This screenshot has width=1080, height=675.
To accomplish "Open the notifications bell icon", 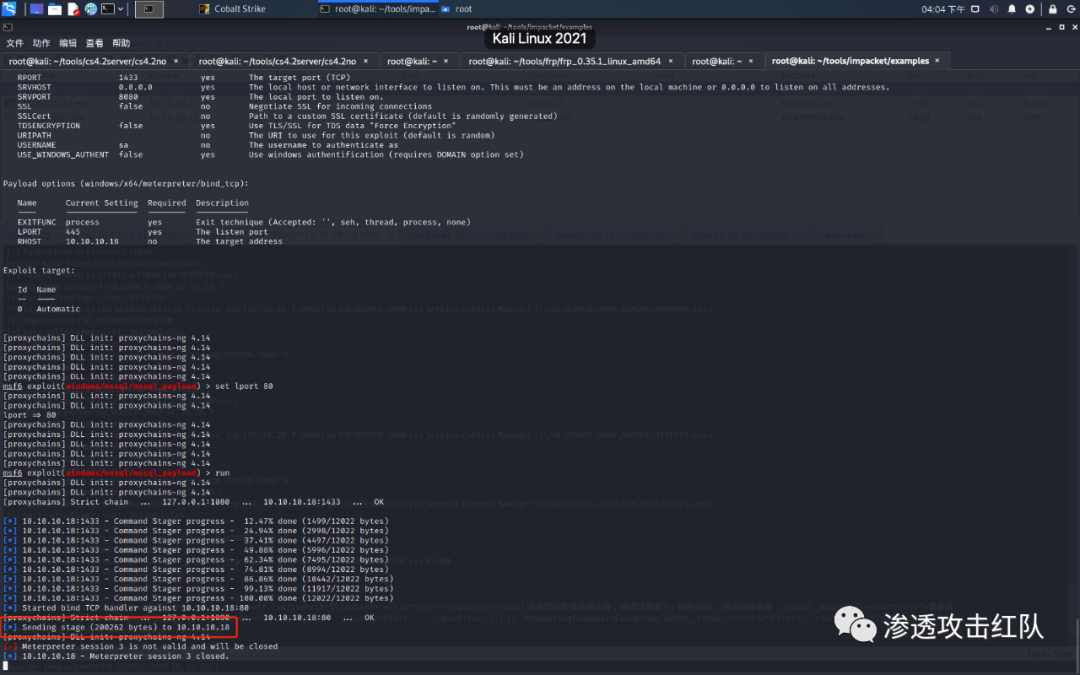I will 1012,9.
